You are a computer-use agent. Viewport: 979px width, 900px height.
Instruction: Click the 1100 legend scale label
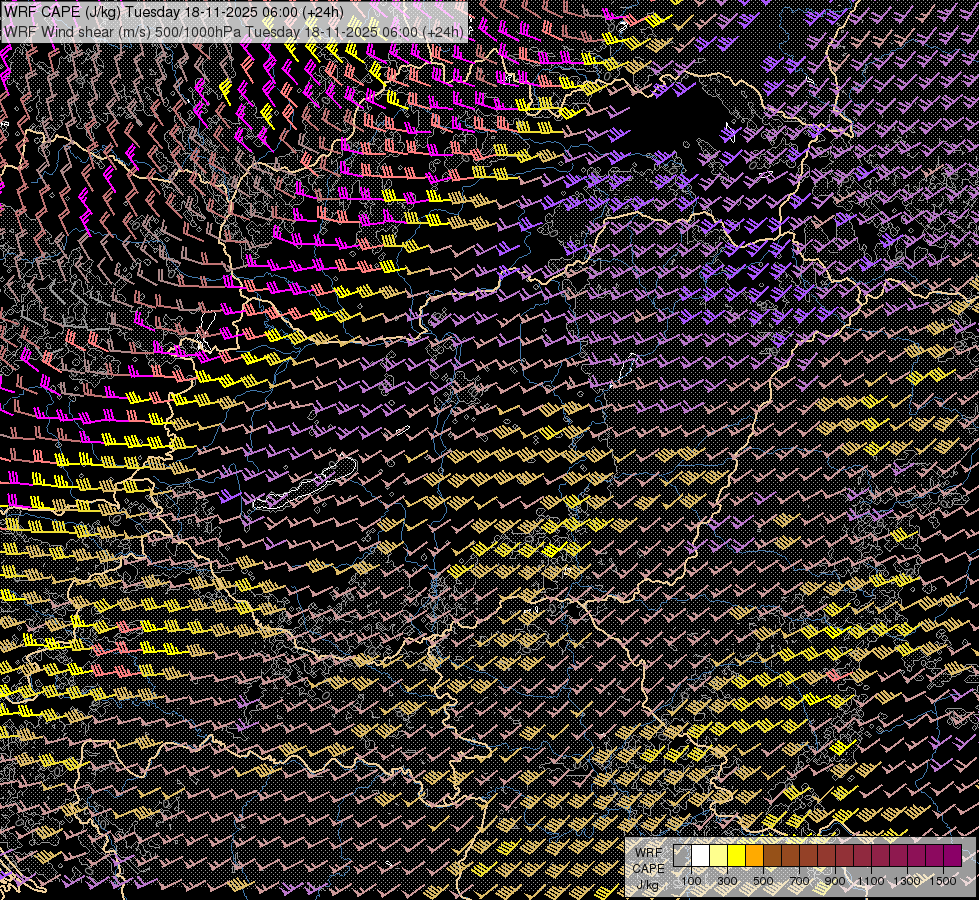point(871,881)
